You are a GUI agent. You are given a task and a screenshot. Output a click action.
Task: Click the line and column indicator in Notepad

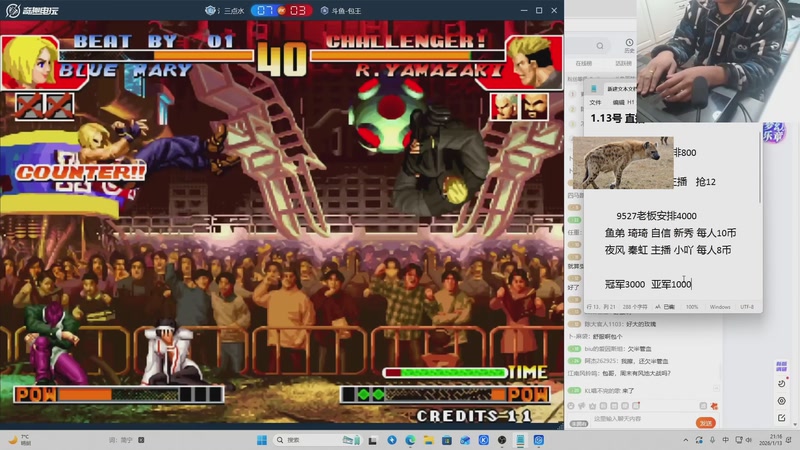(x=601, y=307)
